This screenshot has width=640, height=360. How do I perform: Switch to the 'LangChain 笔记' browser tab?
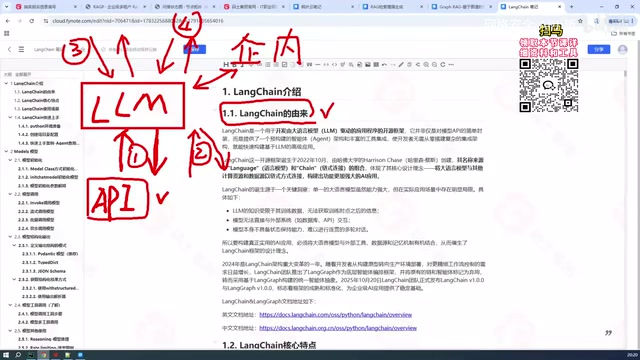[x=530, y=7]
